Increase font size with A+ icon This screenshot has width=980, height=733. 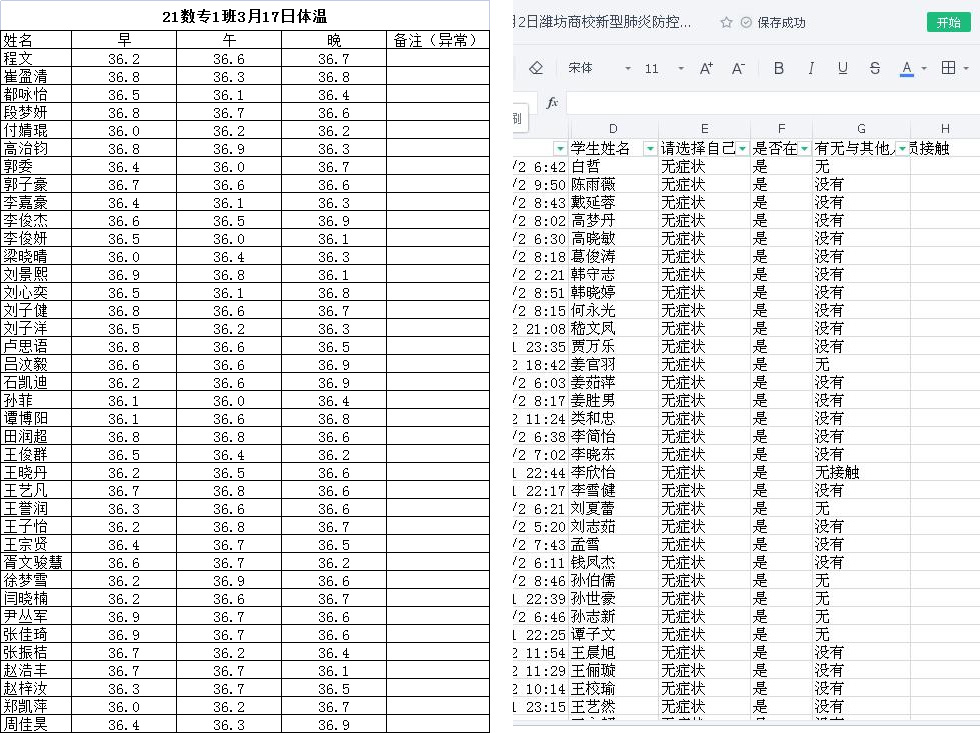click(x=706, y=68)
